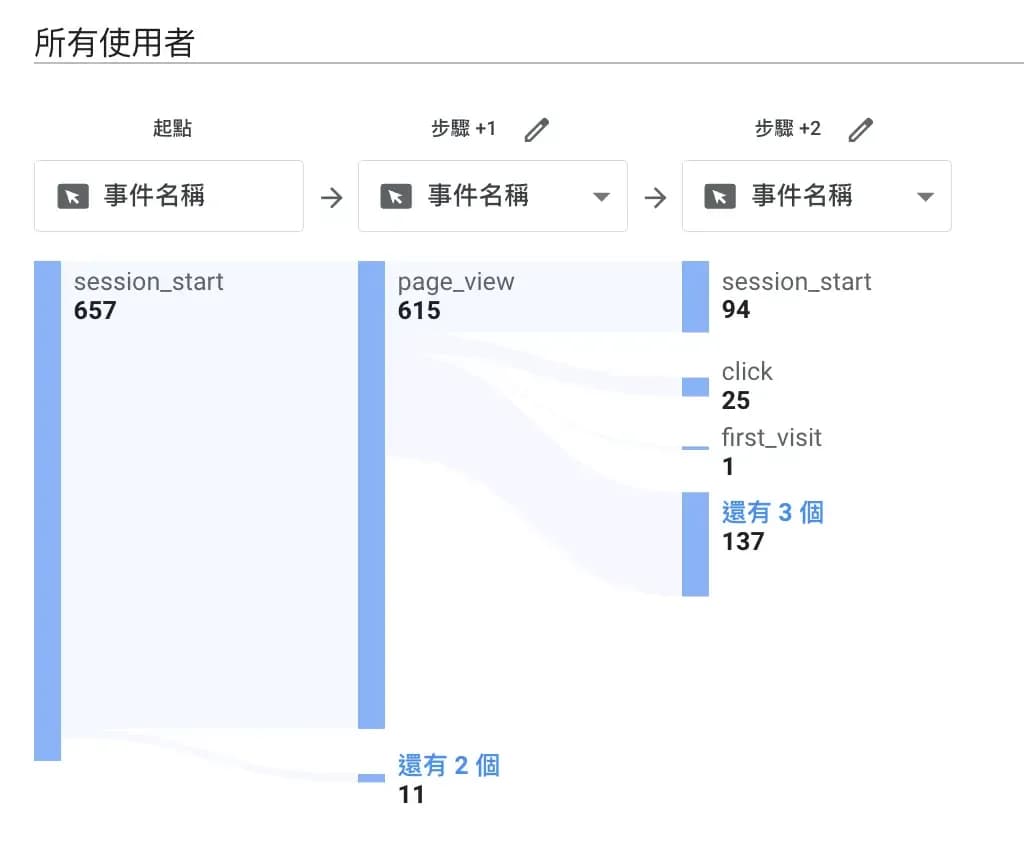1024x862 pixels.
Task: Expand the 還有 2 個 link
Action: (449, 766)
